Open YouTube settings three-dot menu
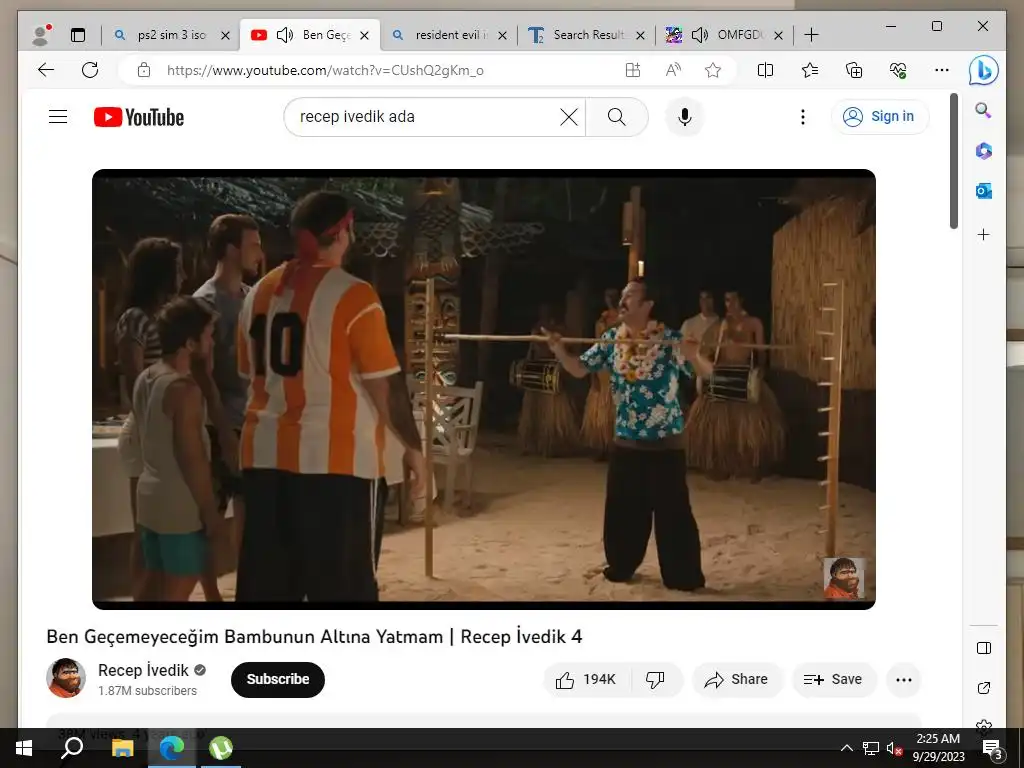This screenshot has height=768, width=1024. tap(803, 117)
